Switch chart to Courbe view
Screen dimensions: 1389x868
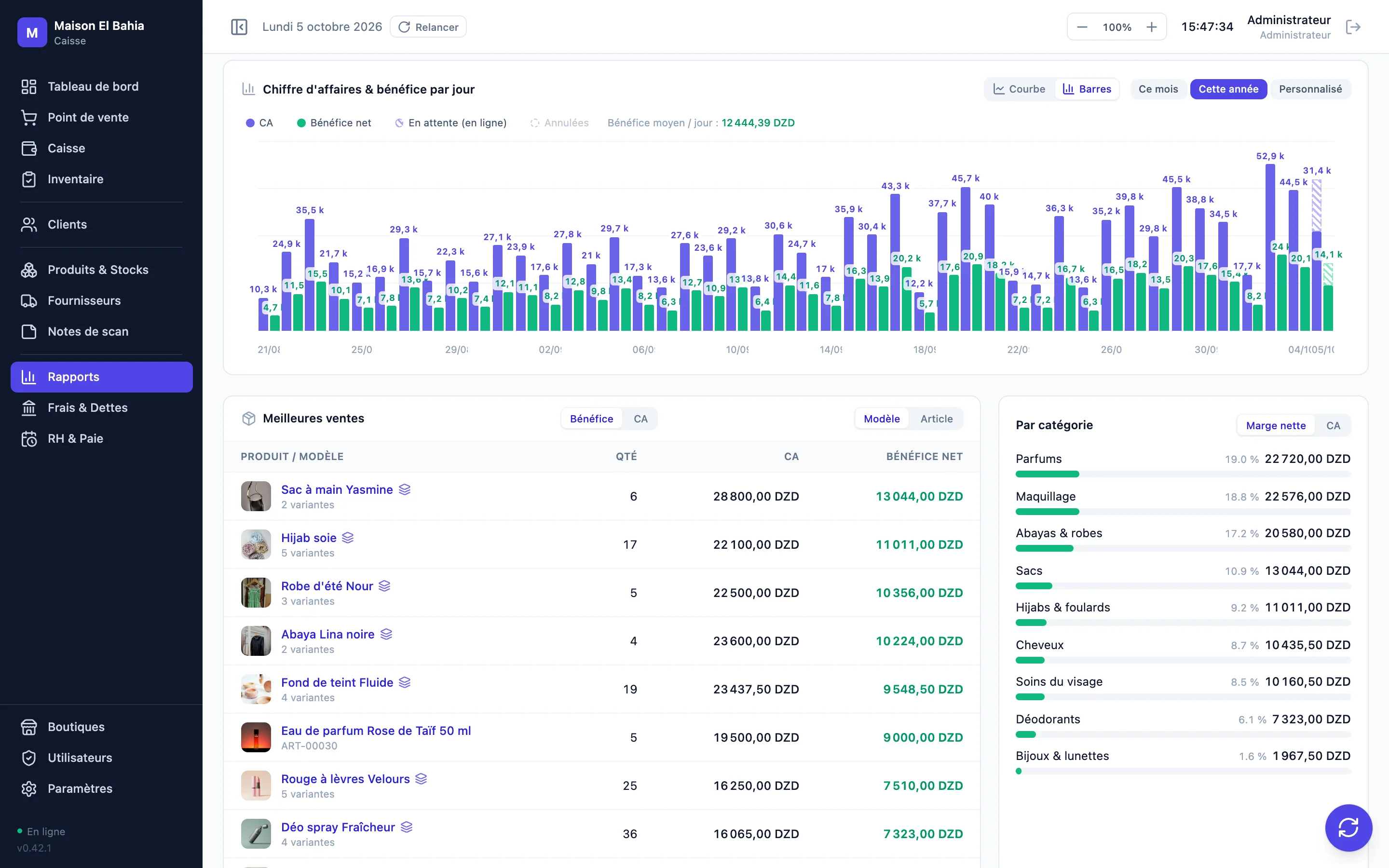tap(1020, 90)
